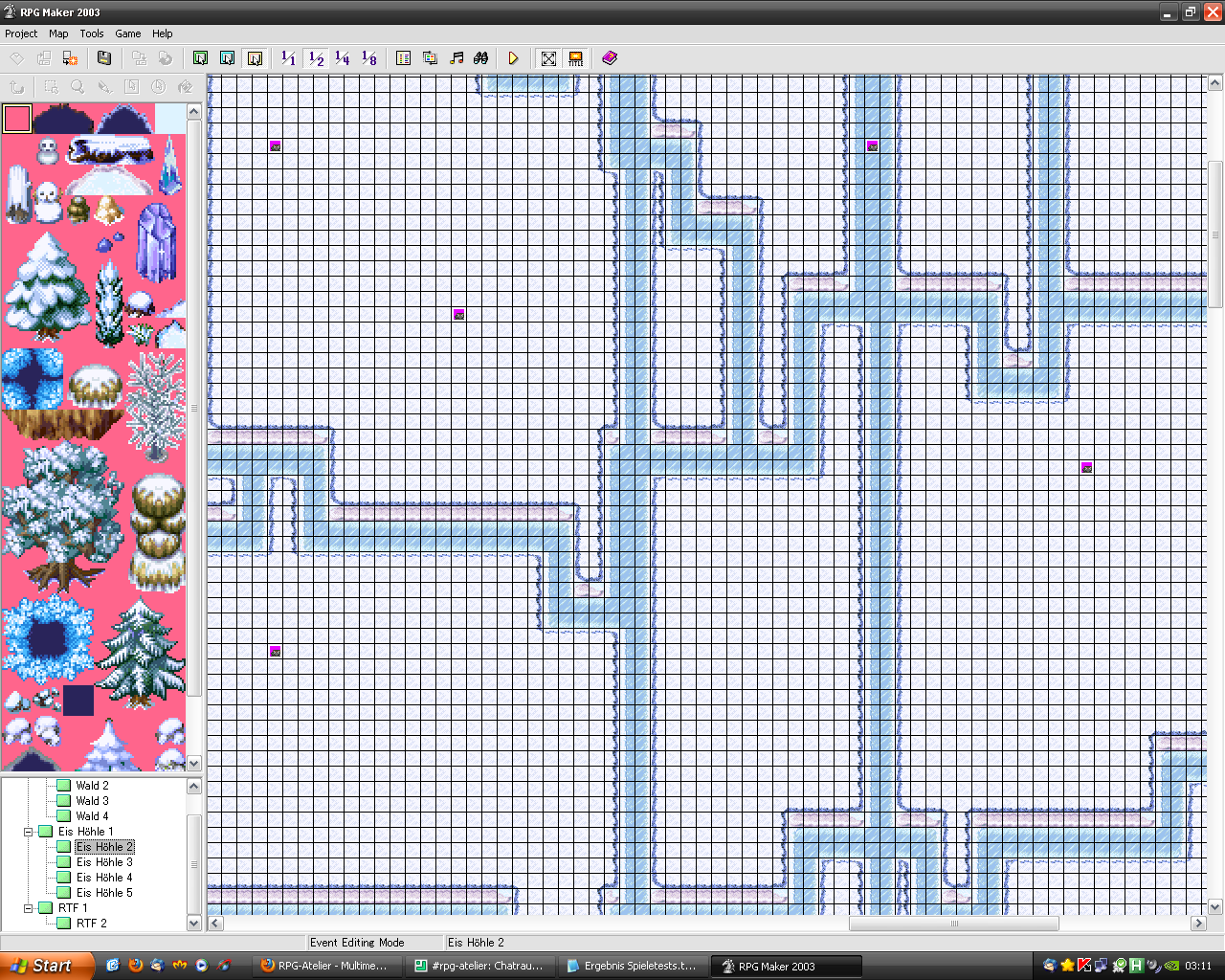The height and width of the screenshot is (980, 1225).
Task: Click the greyed Fill bucket tool
Action: pos(185,87)
